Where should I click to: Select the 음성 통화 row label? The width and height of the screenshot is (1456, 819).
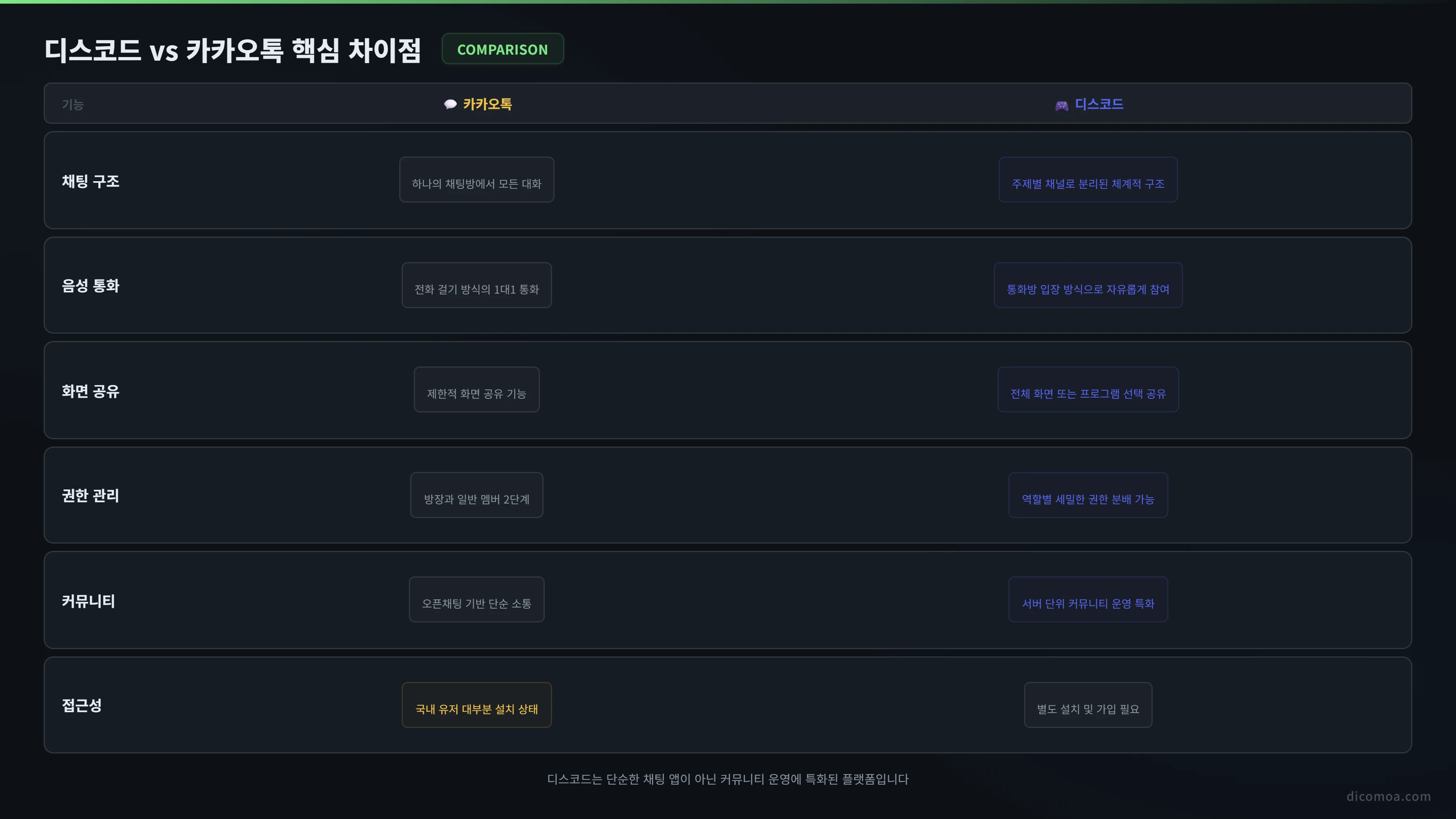tap(91, 286)
